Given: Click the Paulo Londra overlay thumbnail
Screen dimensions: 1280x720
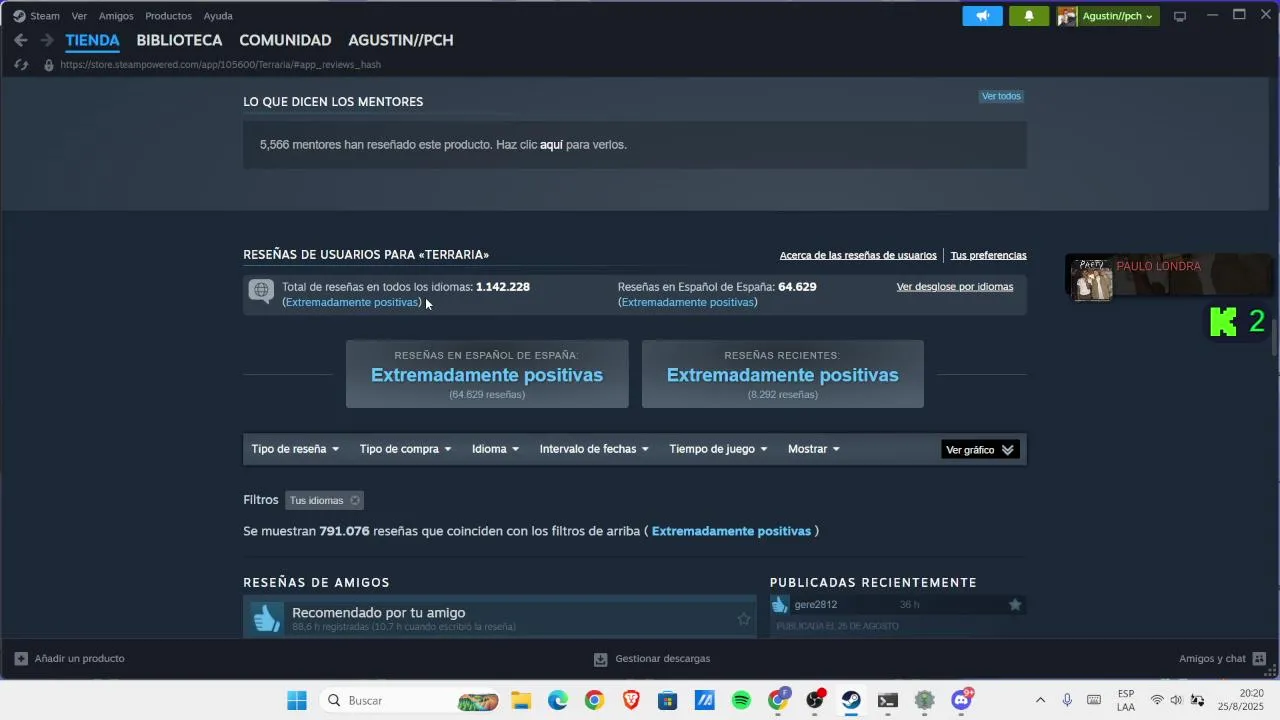Looking at the screenshot, I should pyautogui.click(x=1092, y=279).
